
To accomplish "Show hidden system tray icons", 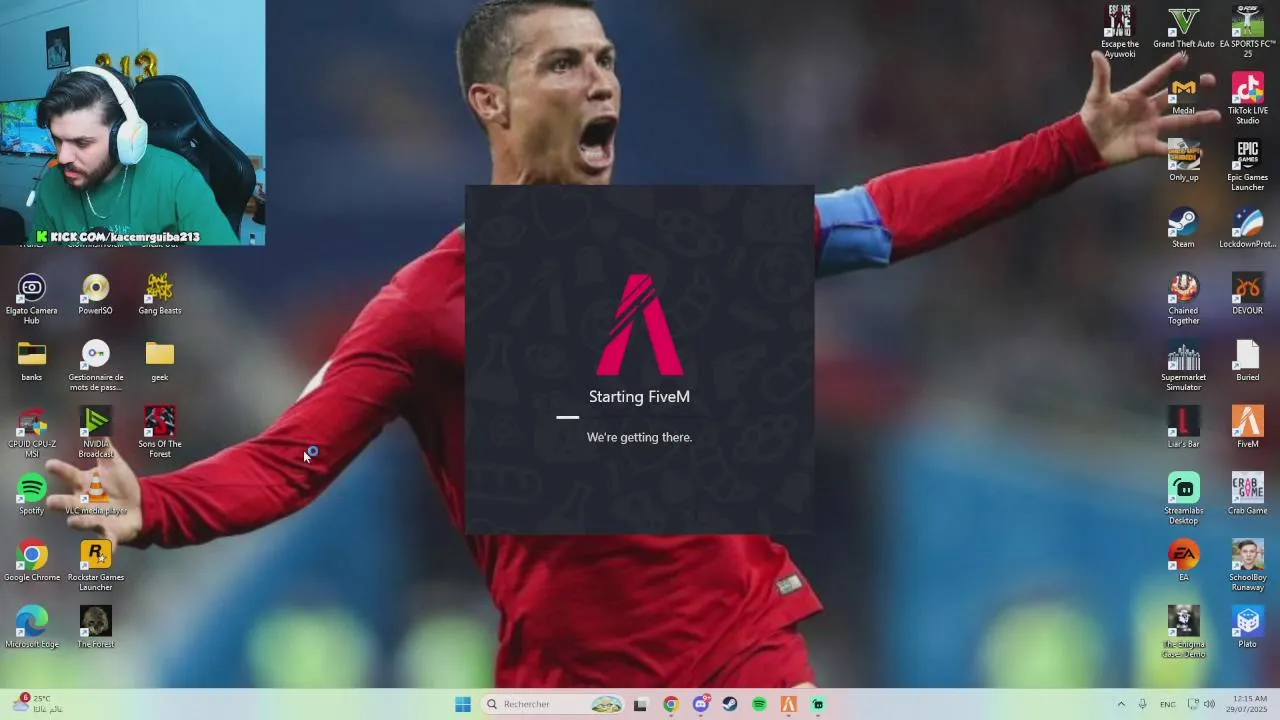I will 1121,704.
